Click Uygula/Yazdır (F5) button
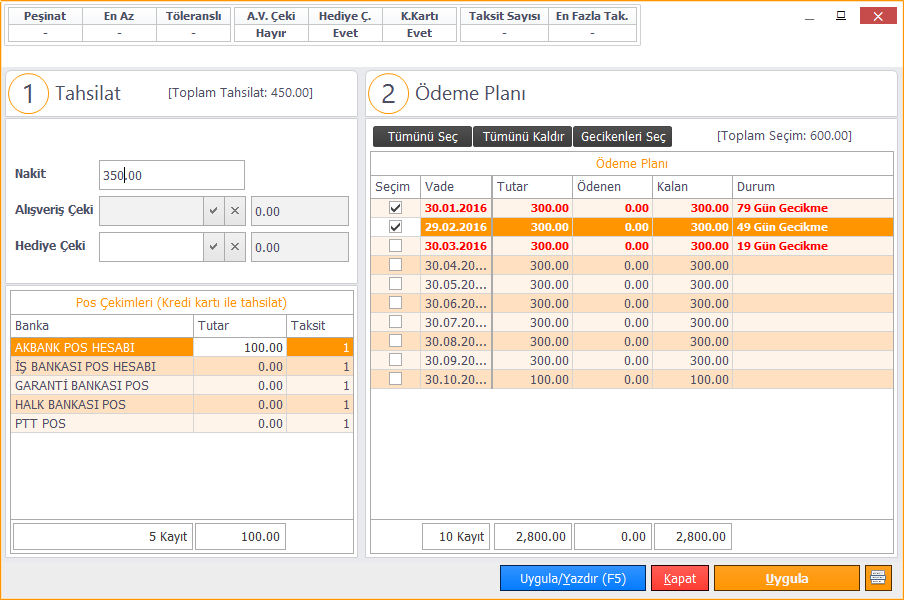Screen dimensions: 904x600 [573, 579]
